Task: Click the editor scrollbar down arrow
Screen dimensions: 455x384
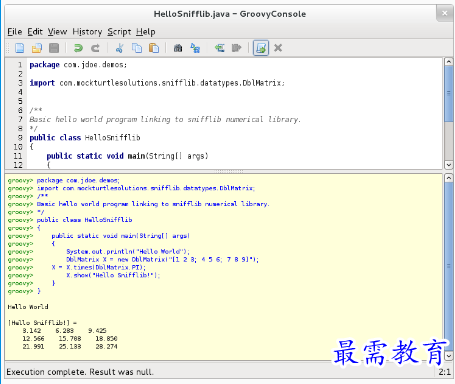Action: tap(449, 165)
